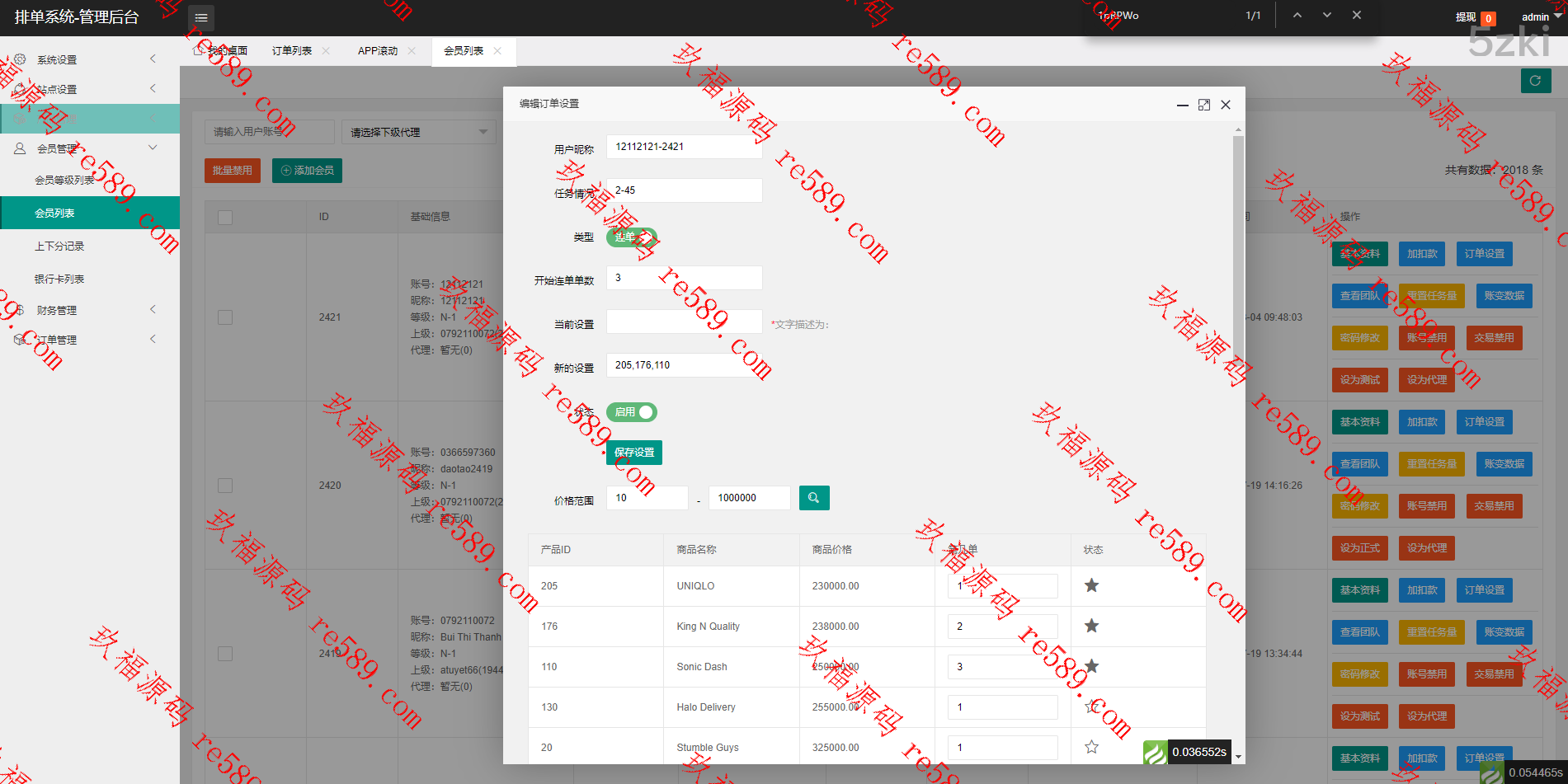Click the green refresh icon button
Viewport: 1568px width, 784px height.
[x=1535, y=81]
